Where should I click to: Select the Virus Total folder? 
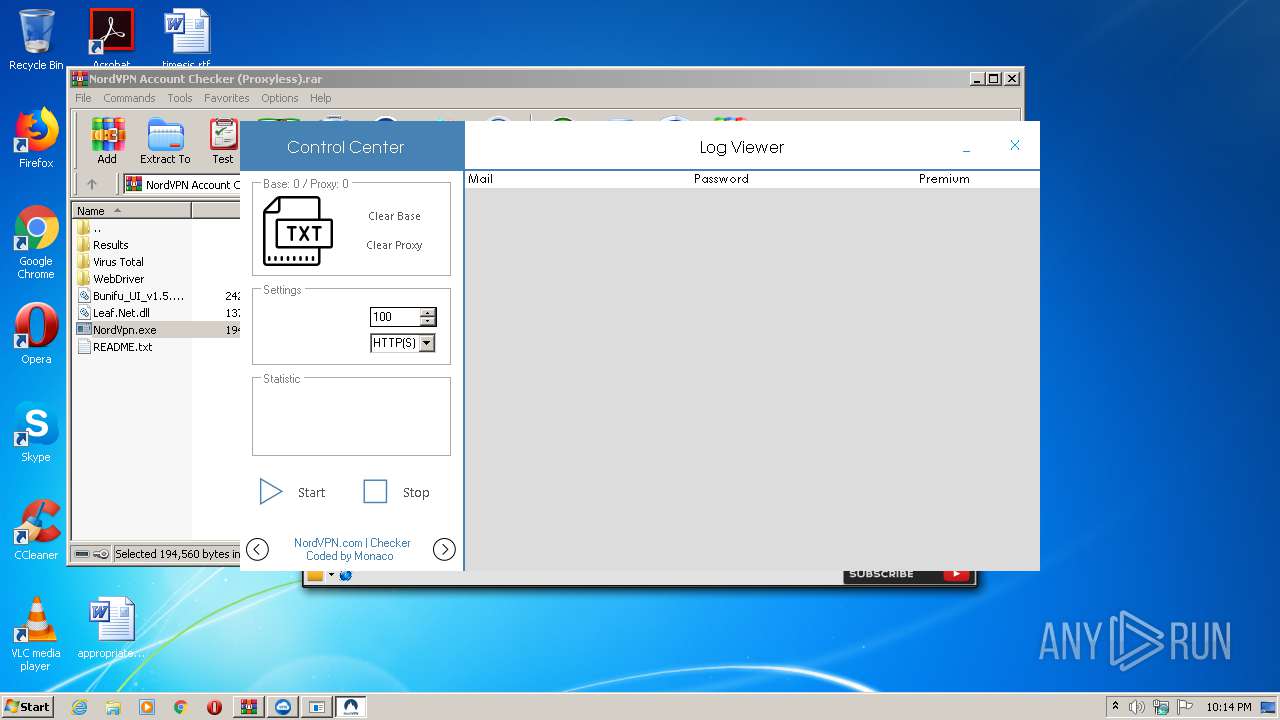click(110, 262)
